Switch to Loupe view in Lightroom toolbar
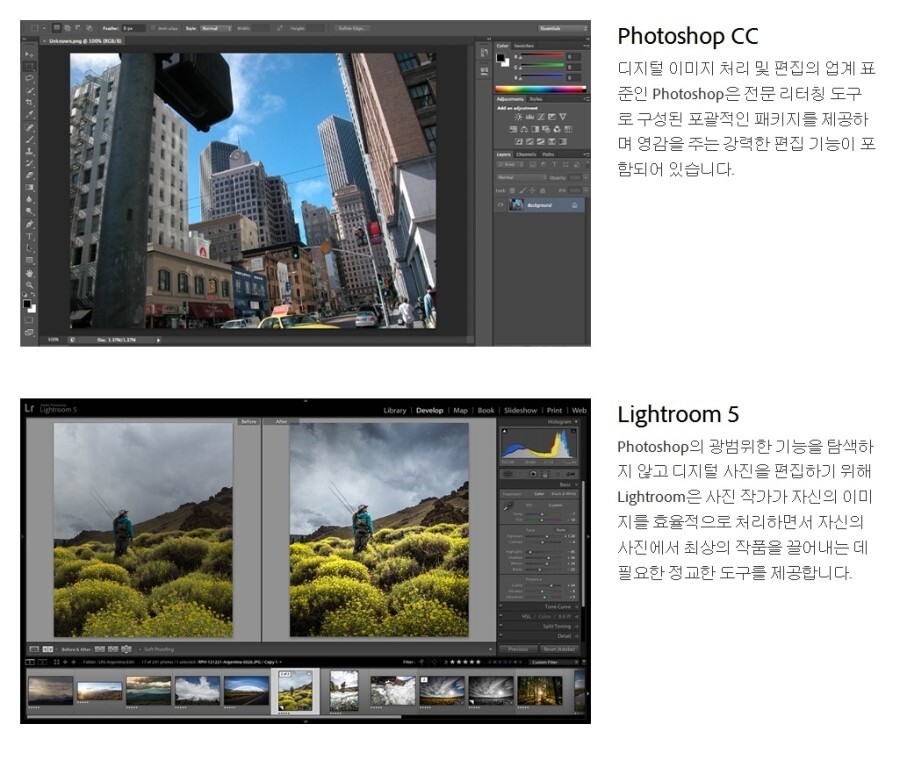The width and height of the screenshot is (900, 767). tap(34, 649)
